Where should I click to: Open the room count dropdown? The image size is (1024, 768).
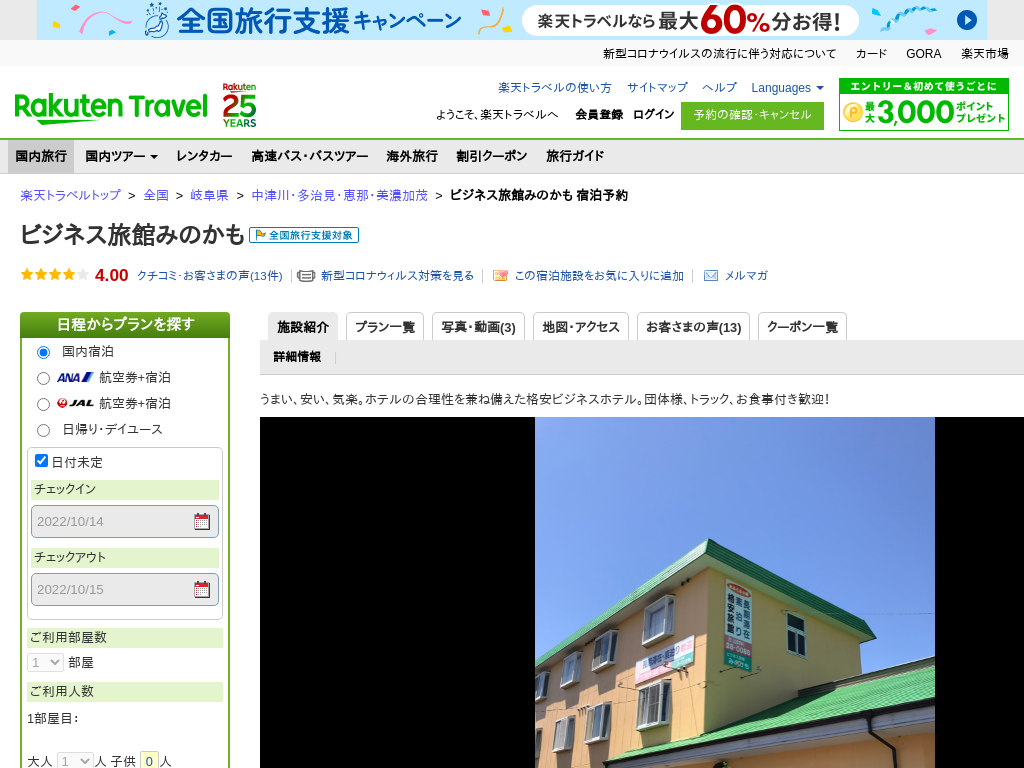pyautogui.click(x=45, y=662)
